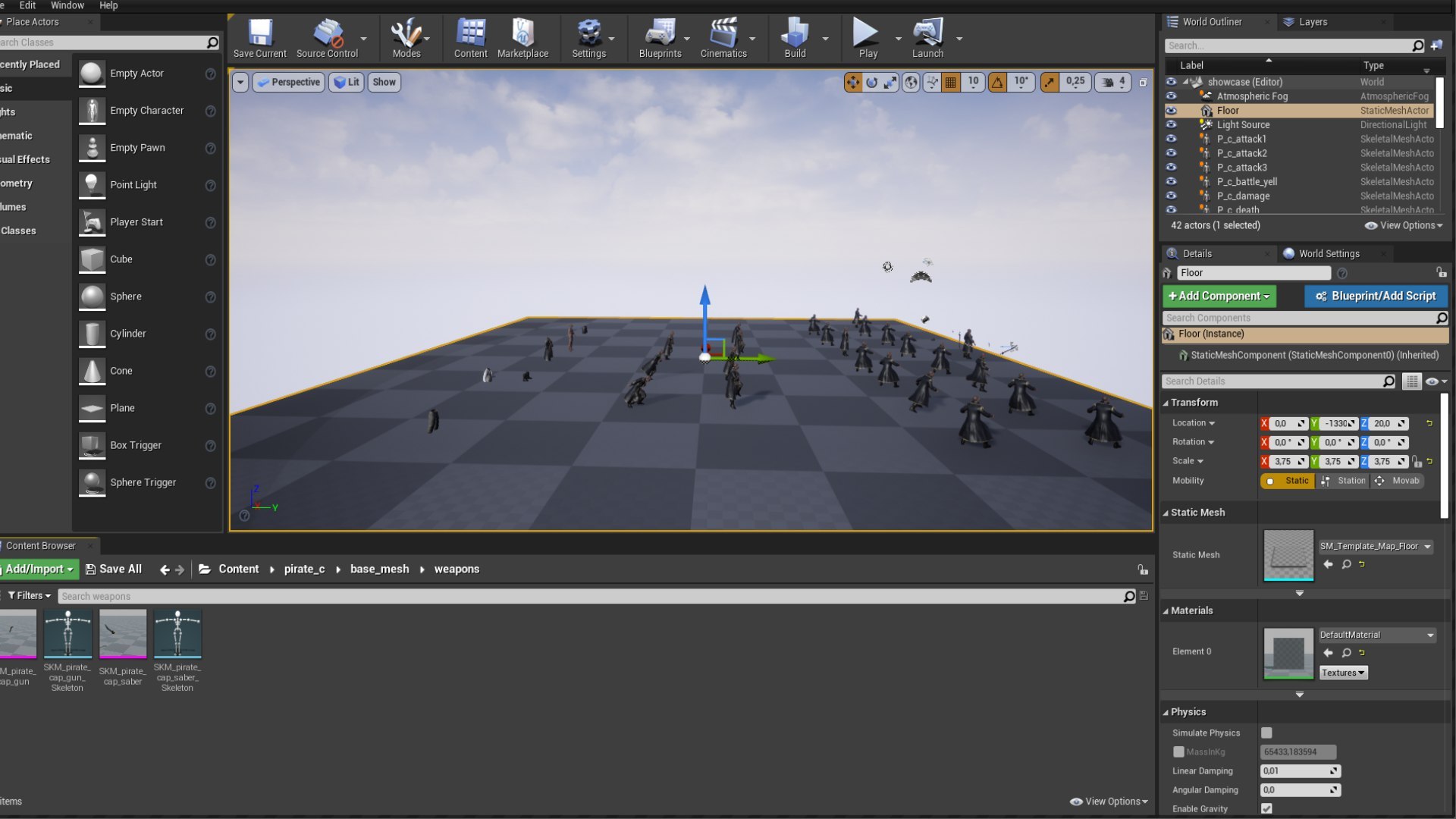1456x819 pixels.
Task: Toggle the Enable Gravity checkbox
Action: 1266,808
